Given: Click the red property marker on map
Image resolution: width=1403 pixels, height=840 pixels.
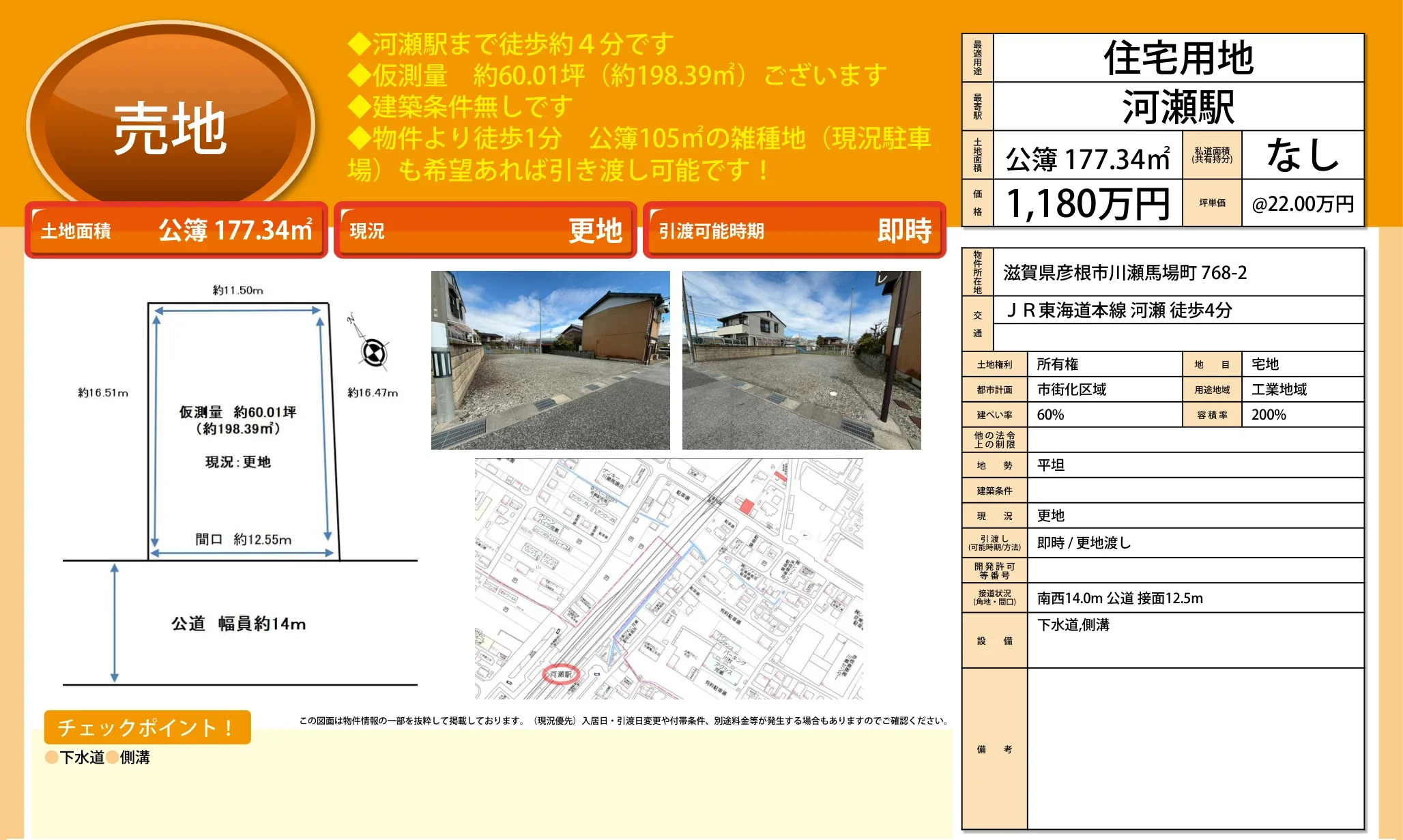Looking at the screenshot, I should (747, 506).
